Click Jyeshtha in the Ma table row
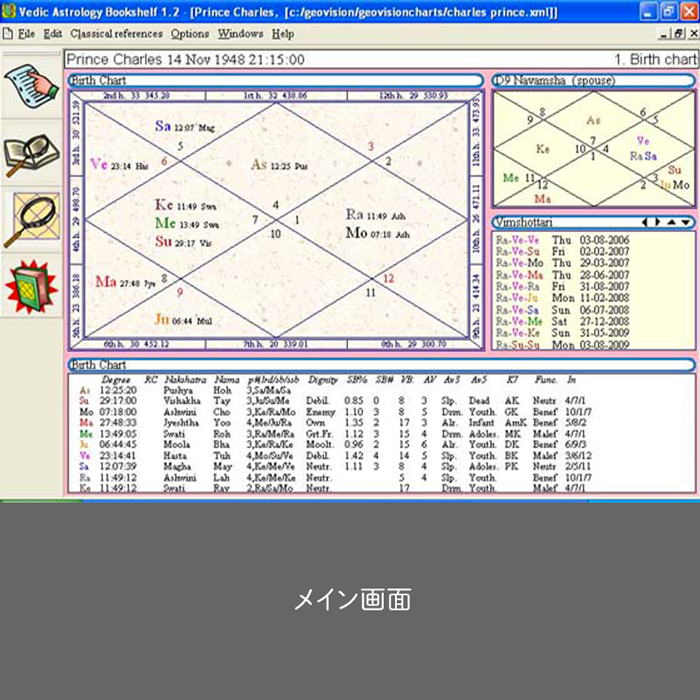The width and height of the screenshot is (700, 700). (183, 422)
